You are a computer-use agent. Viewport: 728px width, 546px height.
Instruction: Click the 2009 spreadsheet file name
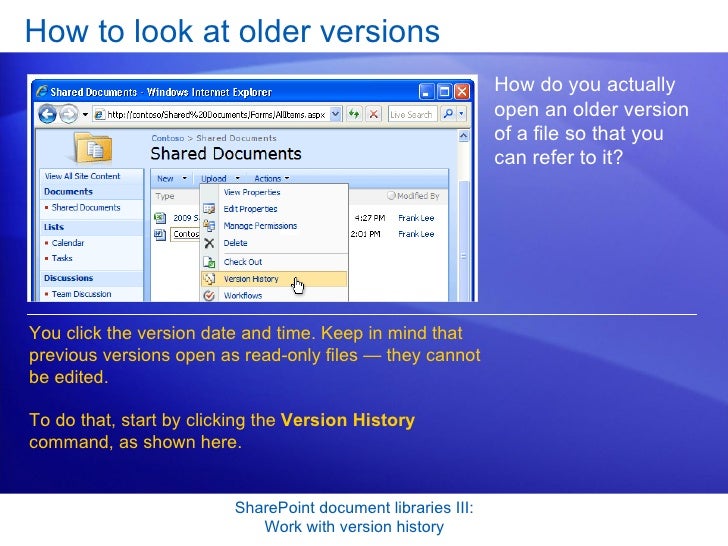[185, 218]
